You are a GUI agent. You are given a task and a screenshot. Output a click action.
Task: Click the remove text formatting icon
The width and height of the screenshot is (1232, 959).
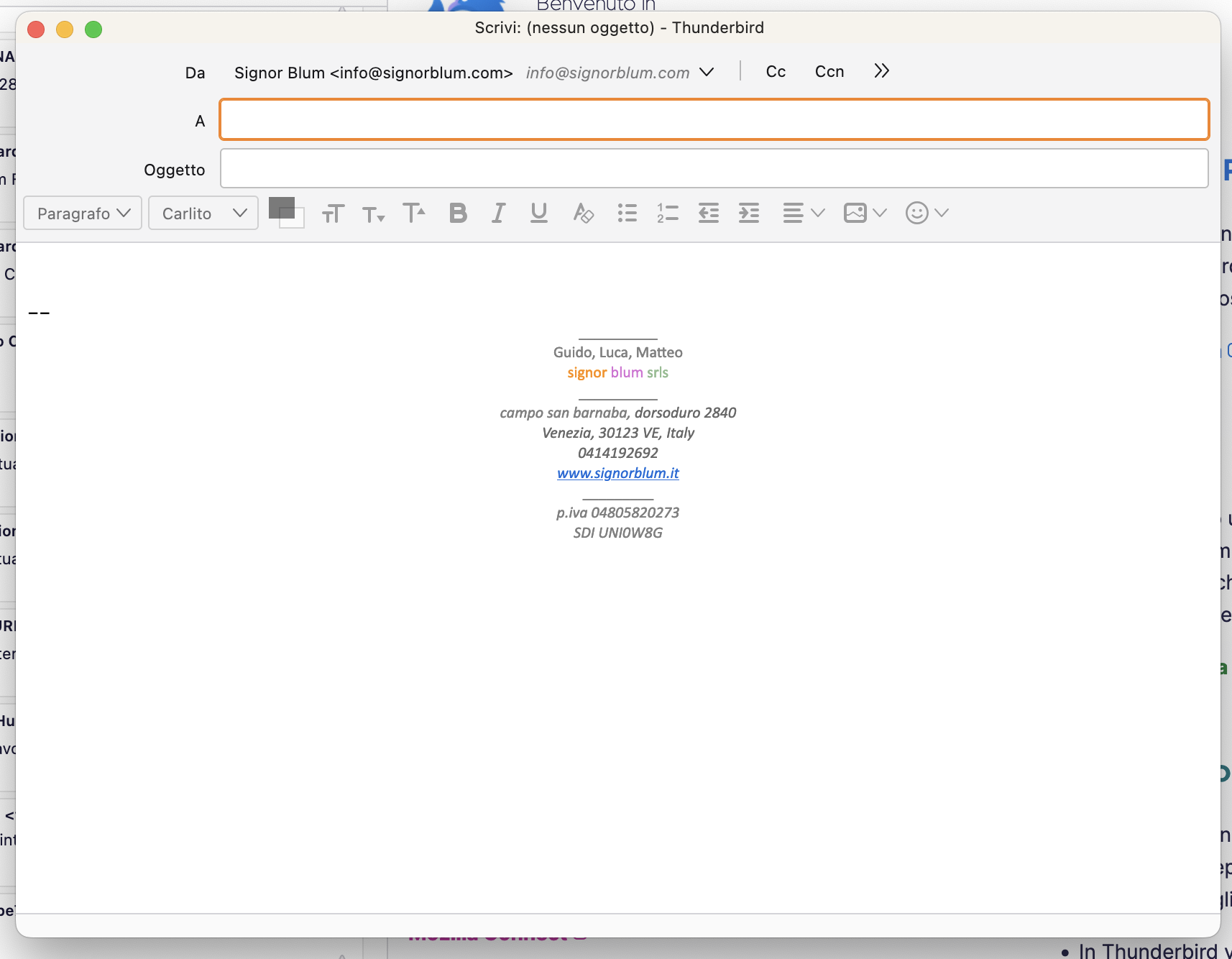click(x=583, y=214)
